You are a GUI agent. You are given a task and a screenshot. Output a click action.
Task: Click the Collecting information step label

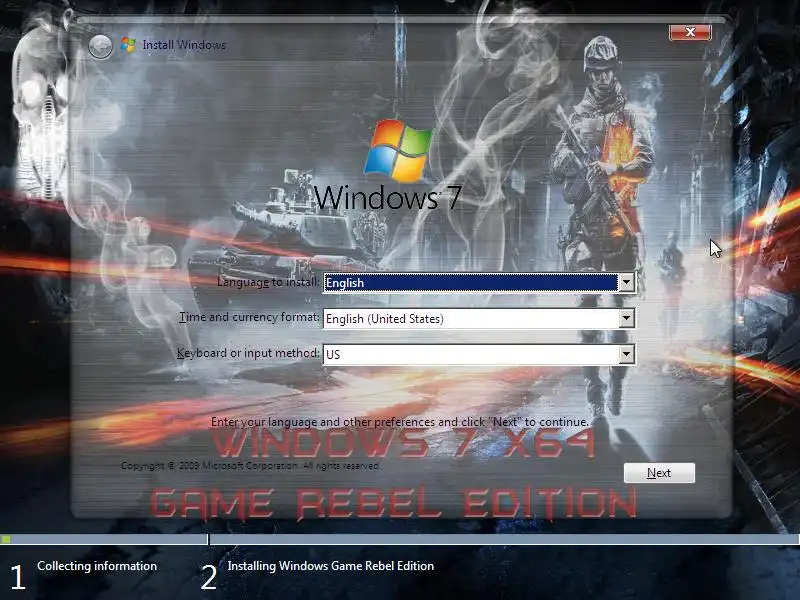click(97, 566)
